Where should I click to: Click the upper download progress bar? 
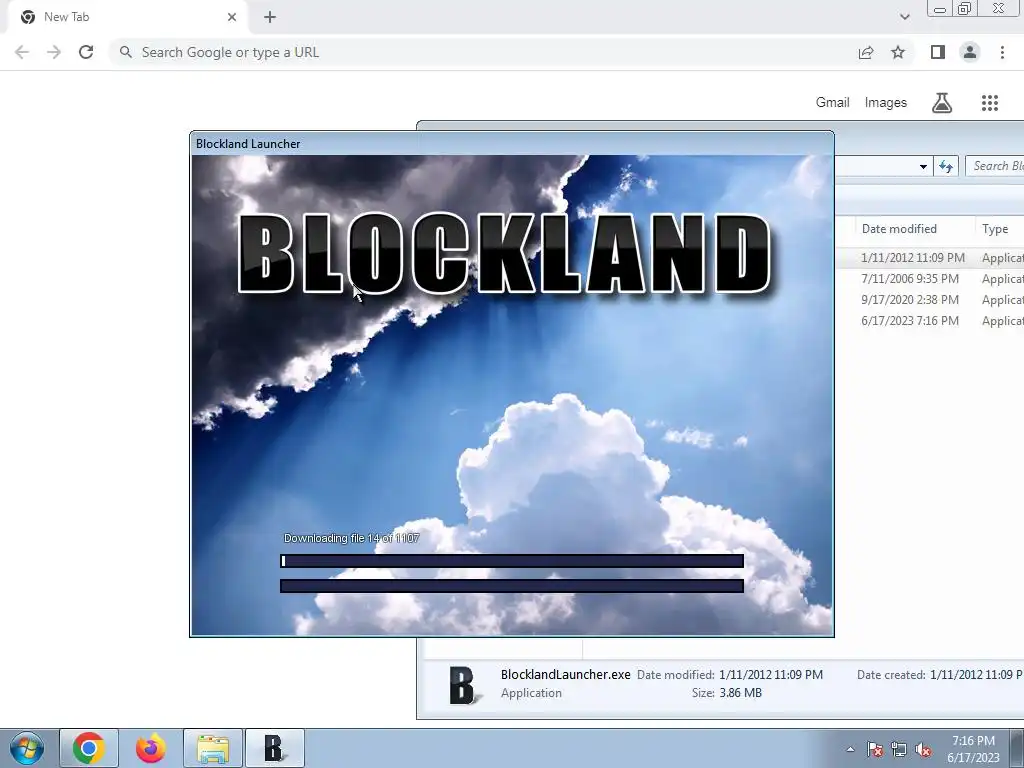point(512,561)
